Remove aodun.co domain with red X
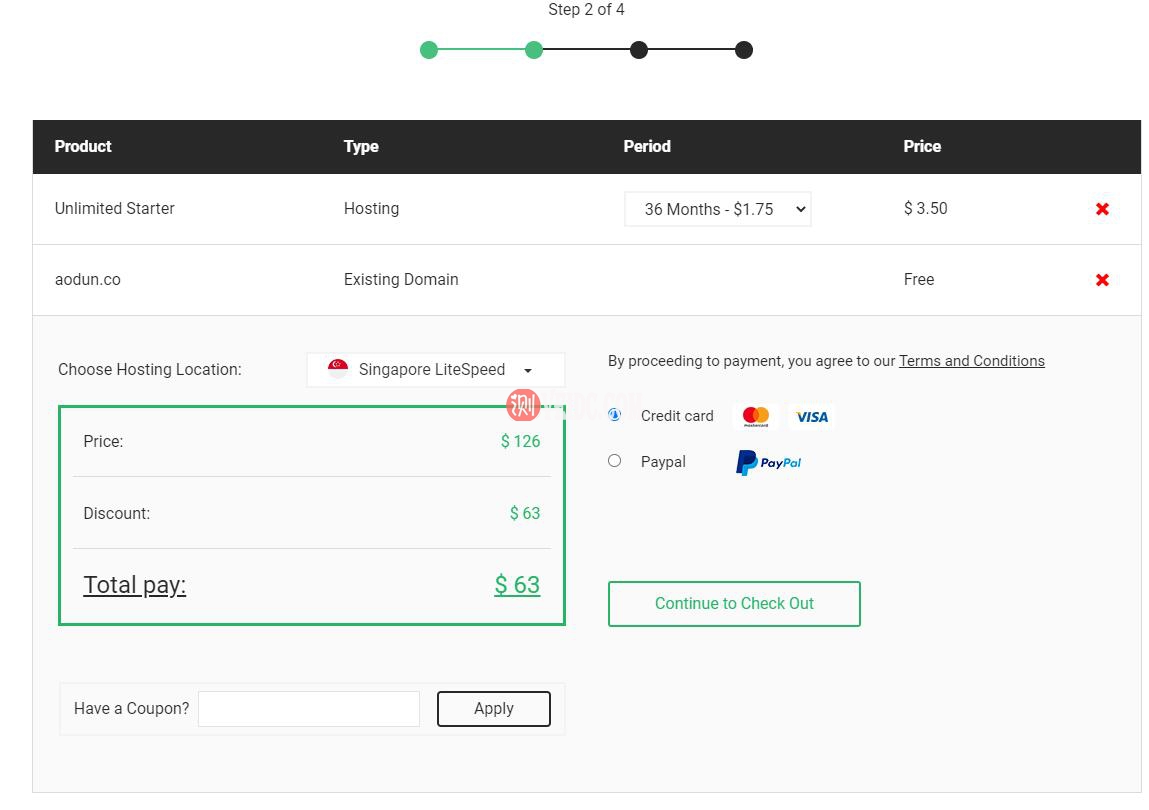The image size is (1149, 810). pos(1102,280)
